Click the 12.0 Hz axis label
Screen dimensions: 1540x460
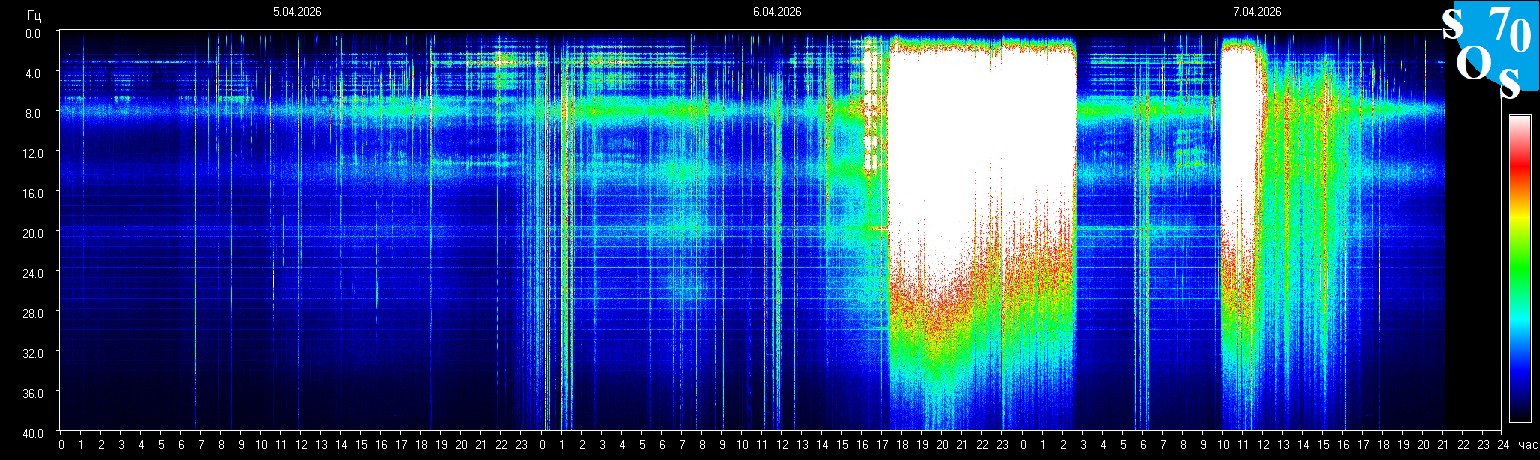[x=35, y=152]
